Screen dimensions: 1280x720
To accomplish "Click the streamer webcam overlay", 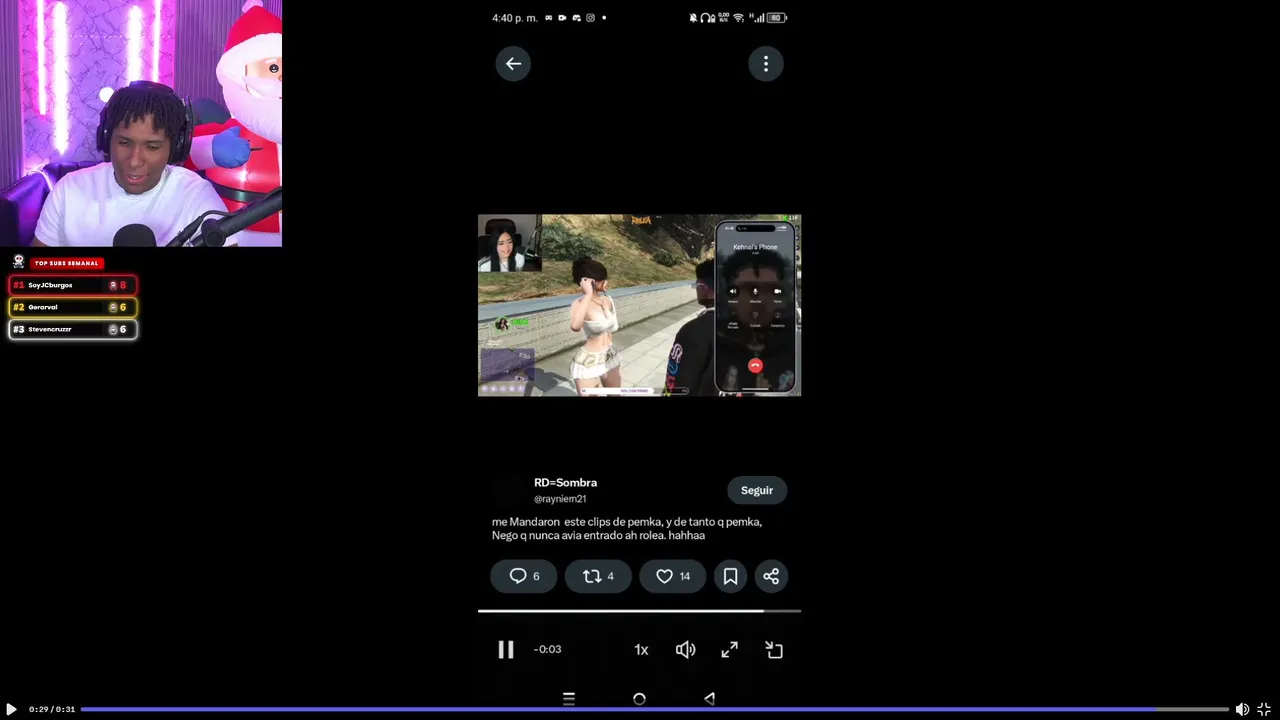I will [141, 123].
